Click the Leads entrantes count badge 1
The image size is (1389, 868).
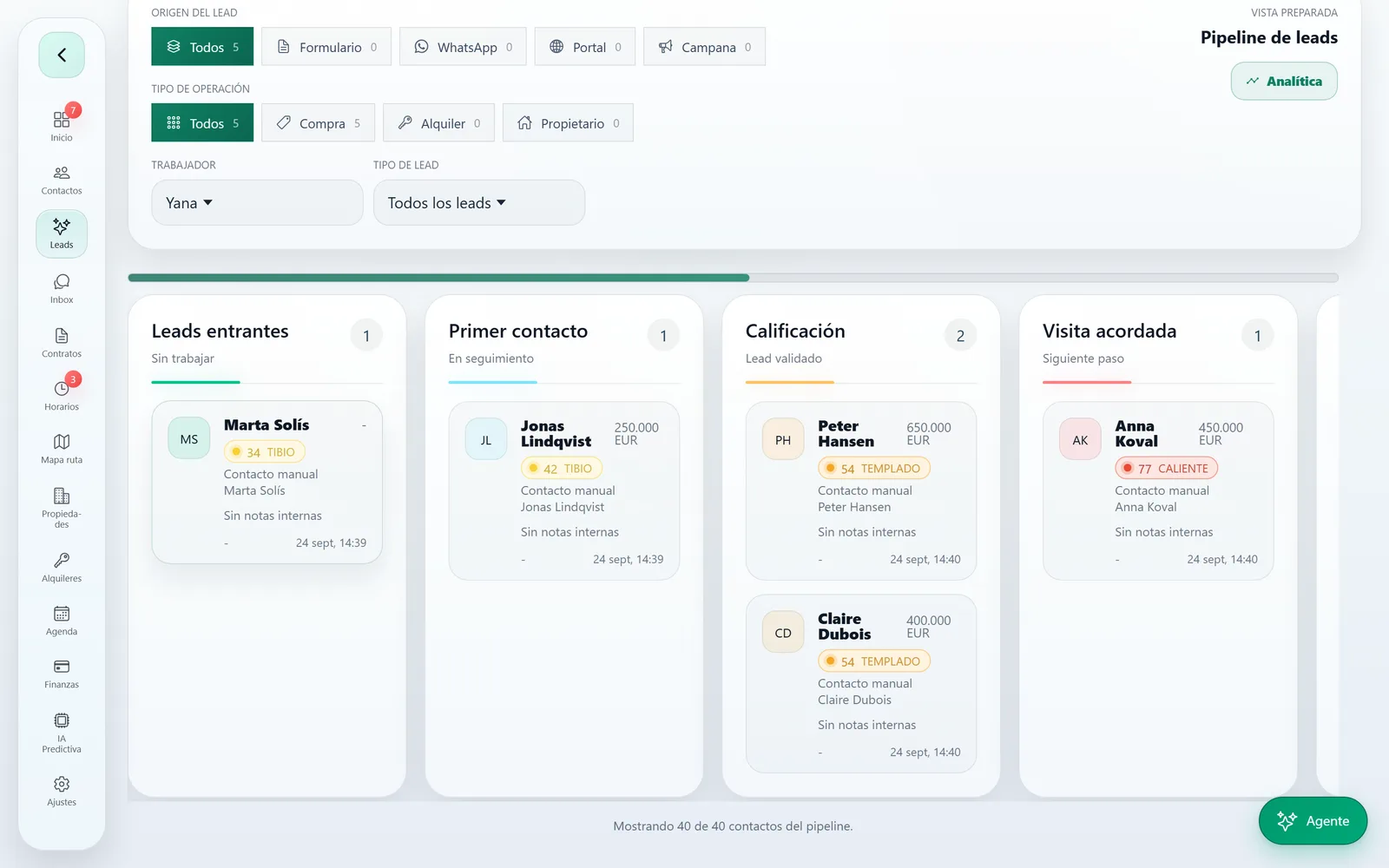point(366,336)
